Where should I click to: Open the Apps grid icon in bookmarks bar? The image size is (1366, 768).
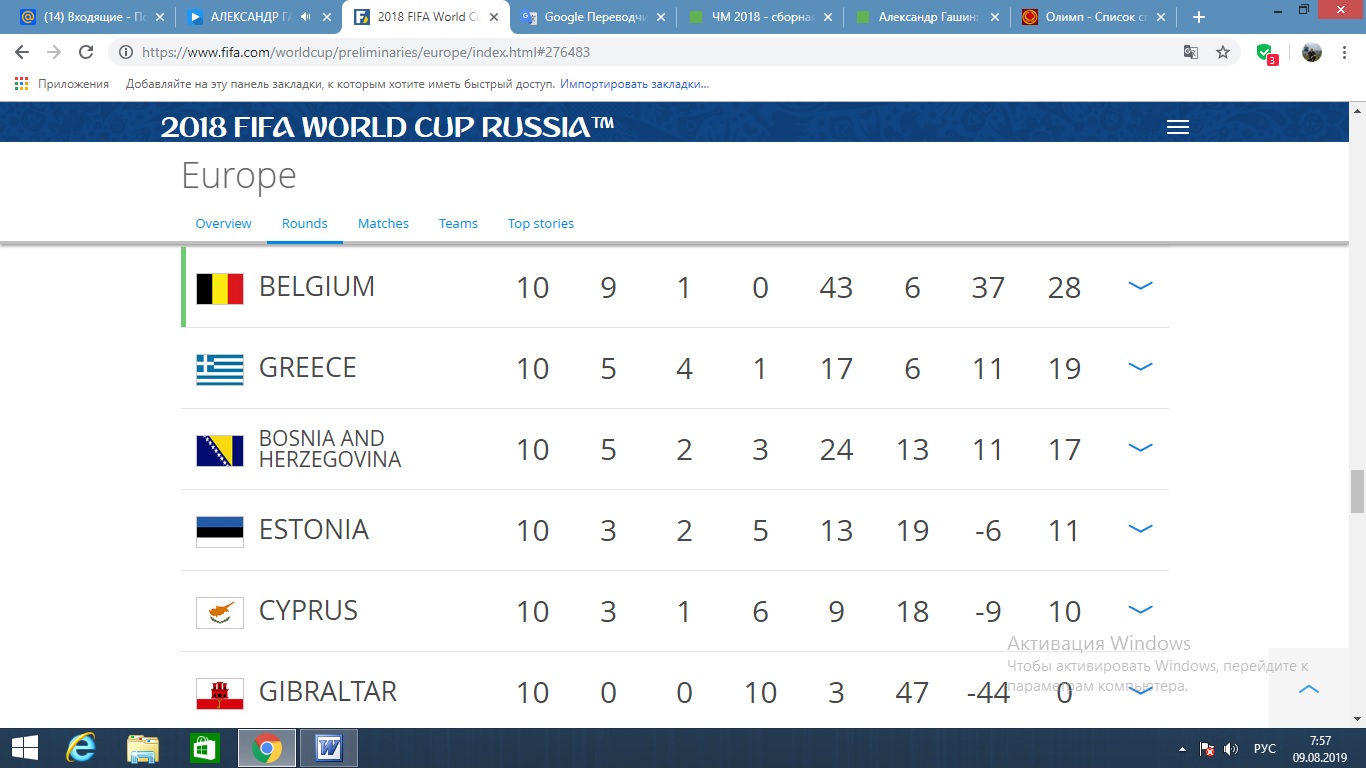coord(22,84)
